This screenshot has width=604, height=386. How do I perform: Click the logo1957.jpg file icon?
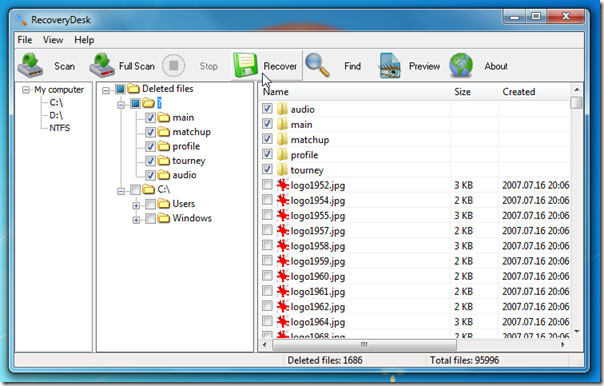click(283, 231)
